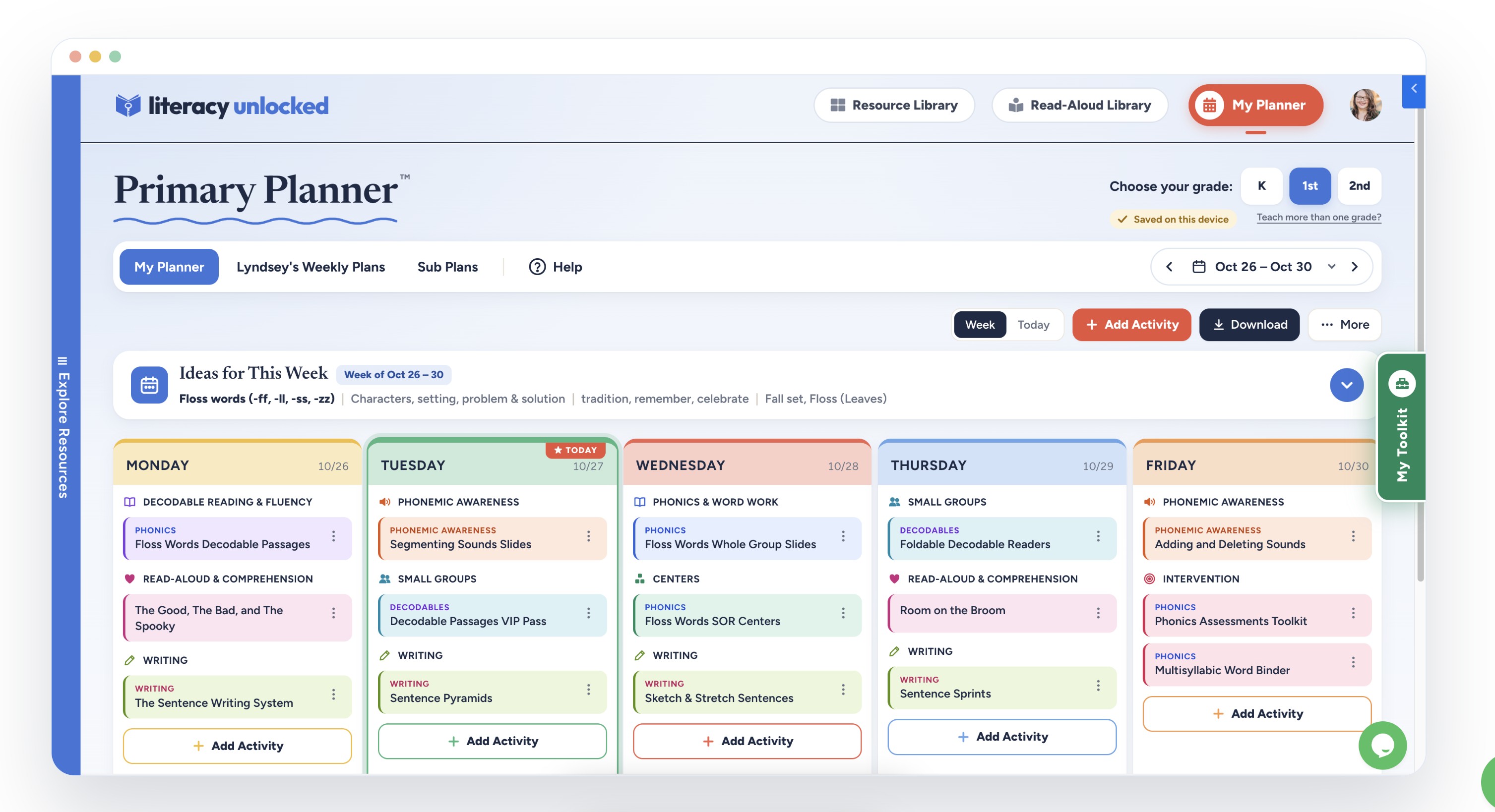Open the Help question mark icon
This screenshot has height=812, width=1495.
tap(537, 267)
